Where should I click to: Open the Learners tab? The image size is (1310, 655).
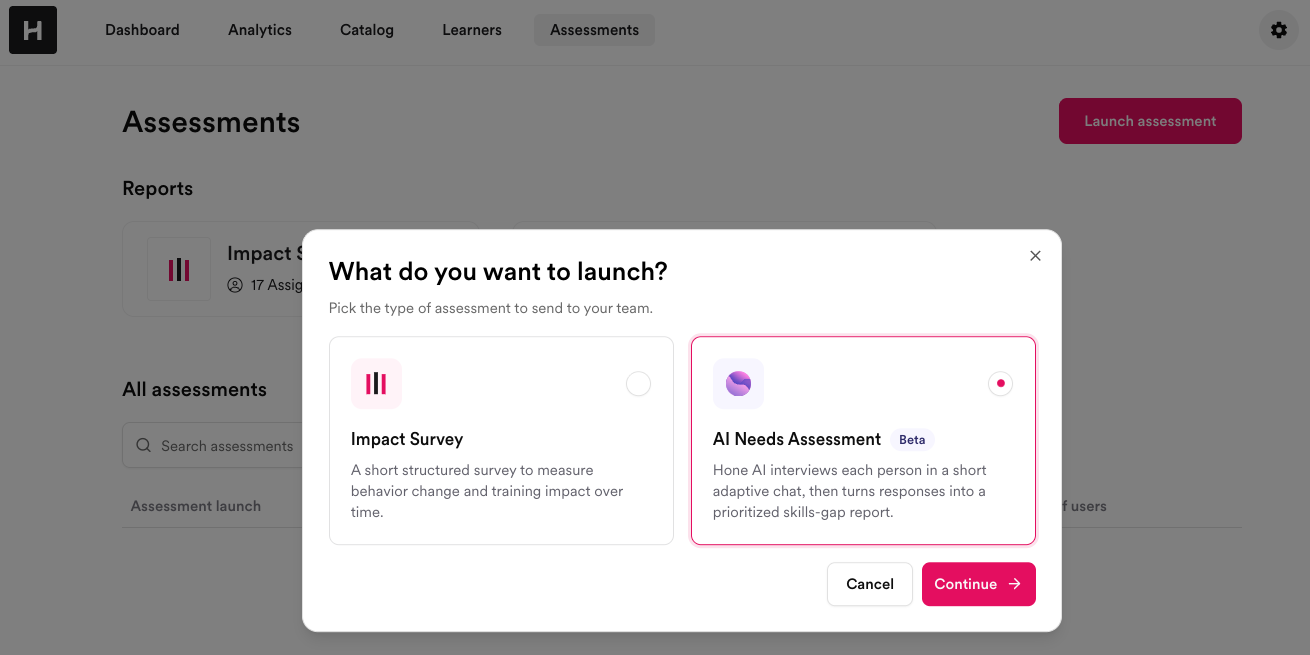pos(472,30)
